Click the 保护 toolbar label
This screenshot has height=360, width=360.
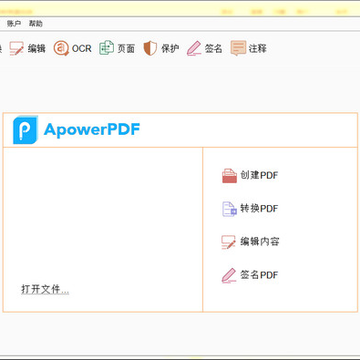170,49
